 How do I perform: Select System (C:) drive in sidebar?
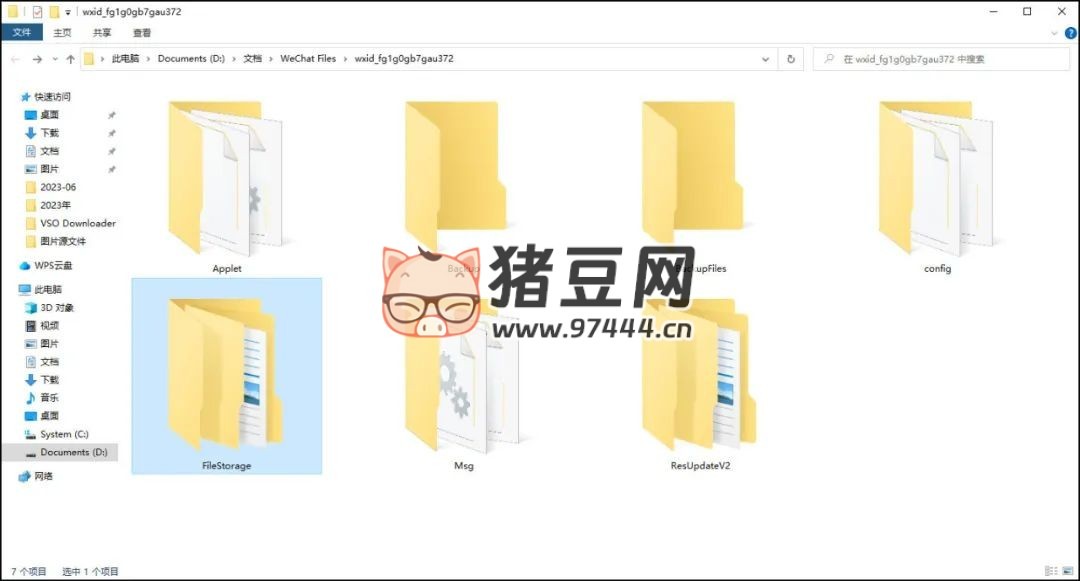pyautogui.click(x=64, y=434)
